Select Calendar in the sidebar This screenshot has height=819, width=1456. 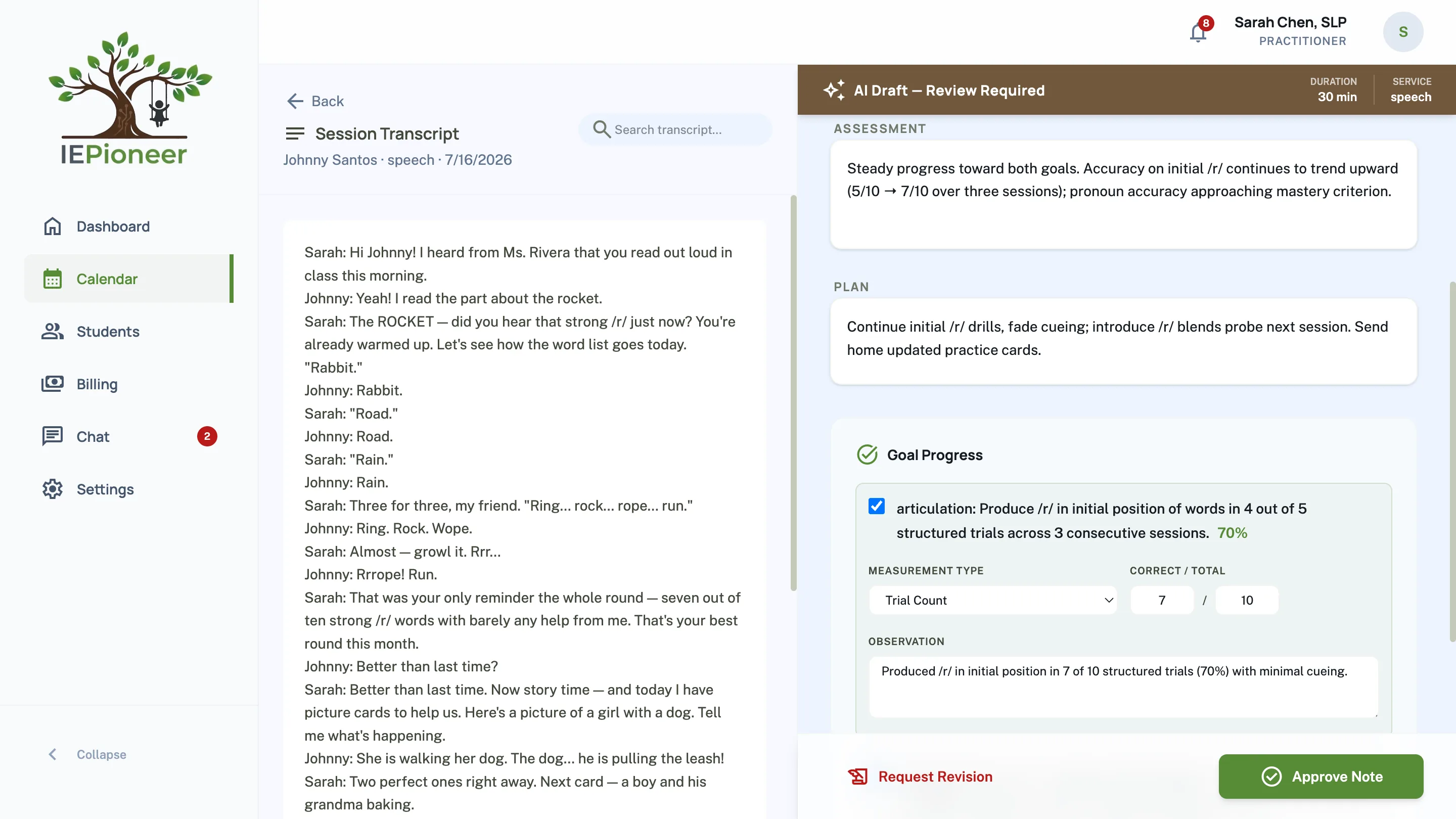(x=129, y=279)
